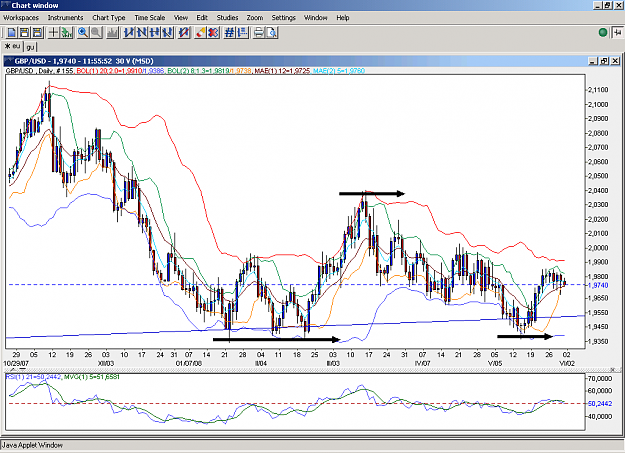Click the MAE(1) 12 legend label
625x453 pixels.
point(282,71)
